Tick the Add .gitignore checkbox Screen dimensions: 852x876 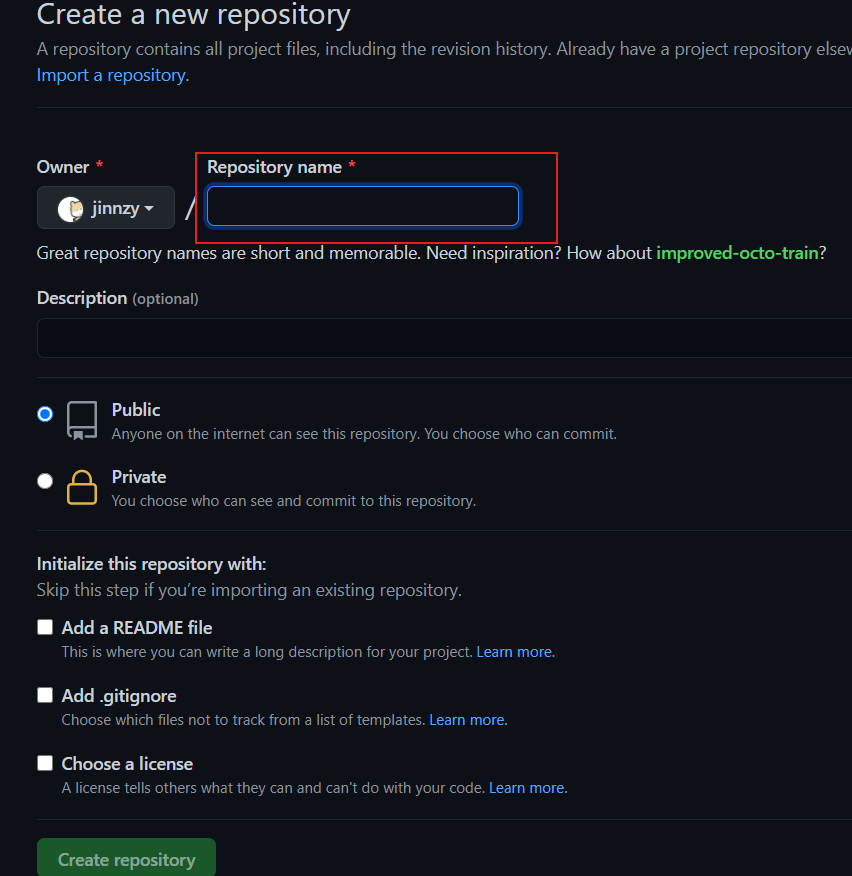(45, 695)
